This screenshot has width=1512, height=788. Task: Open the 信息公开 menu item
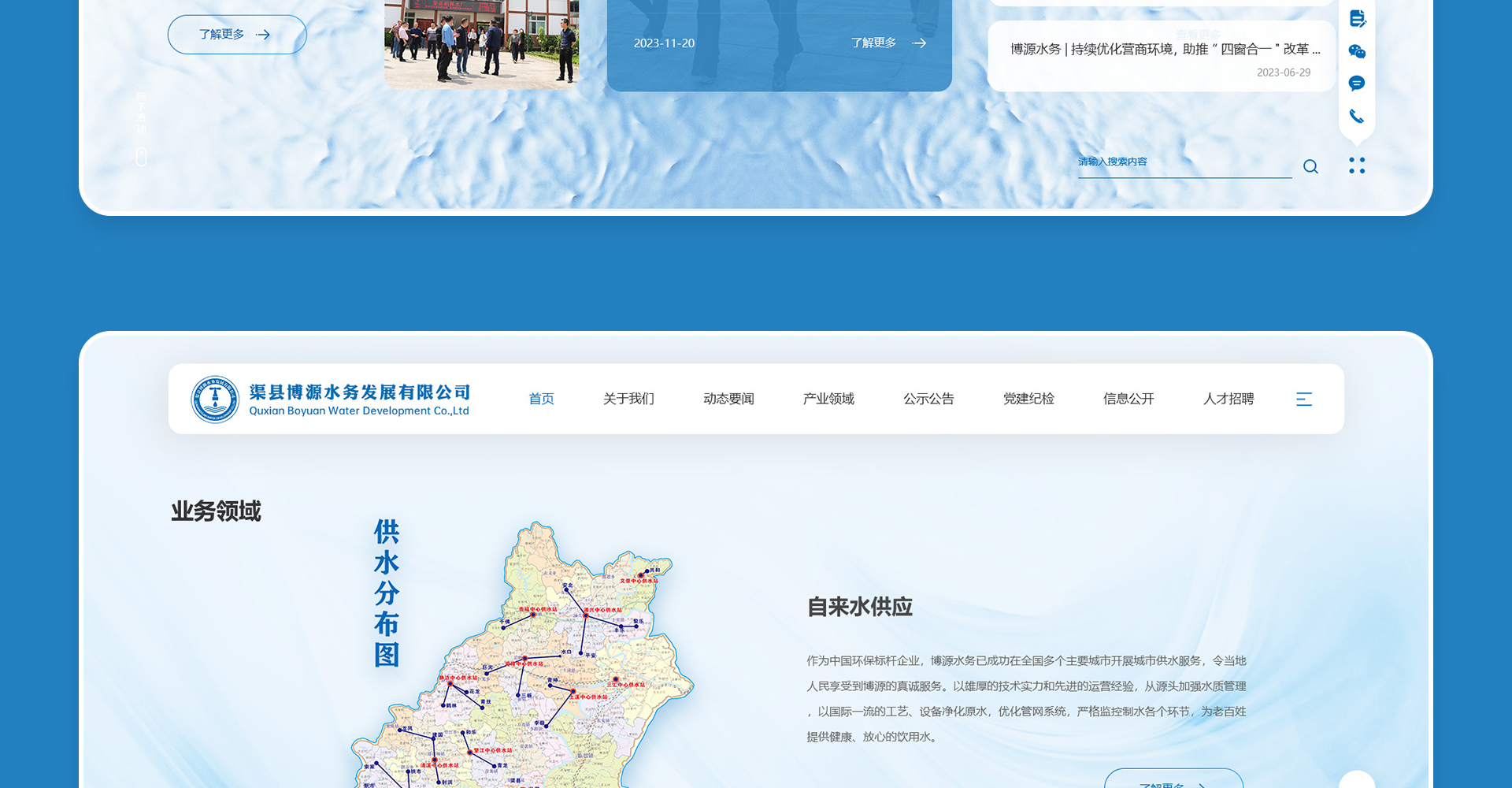(x=1128, y=399)
